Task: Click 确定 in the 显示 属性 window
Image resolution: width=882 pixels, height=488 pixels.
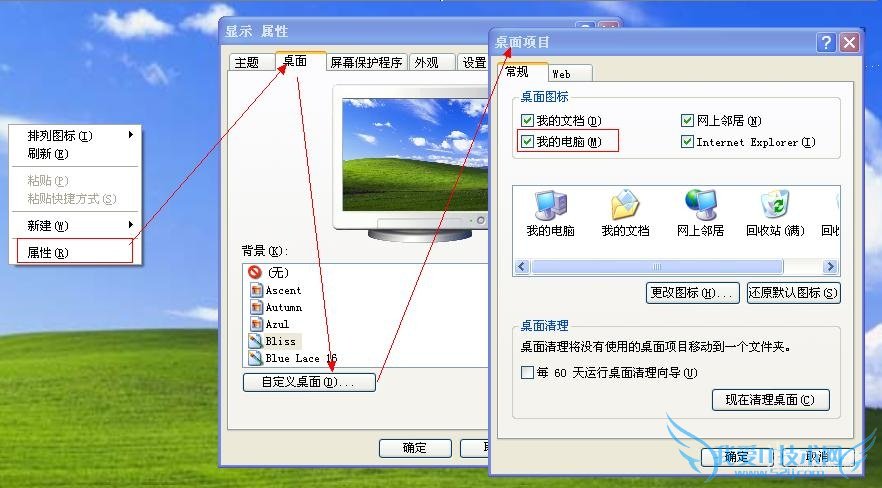Action: 415,448
